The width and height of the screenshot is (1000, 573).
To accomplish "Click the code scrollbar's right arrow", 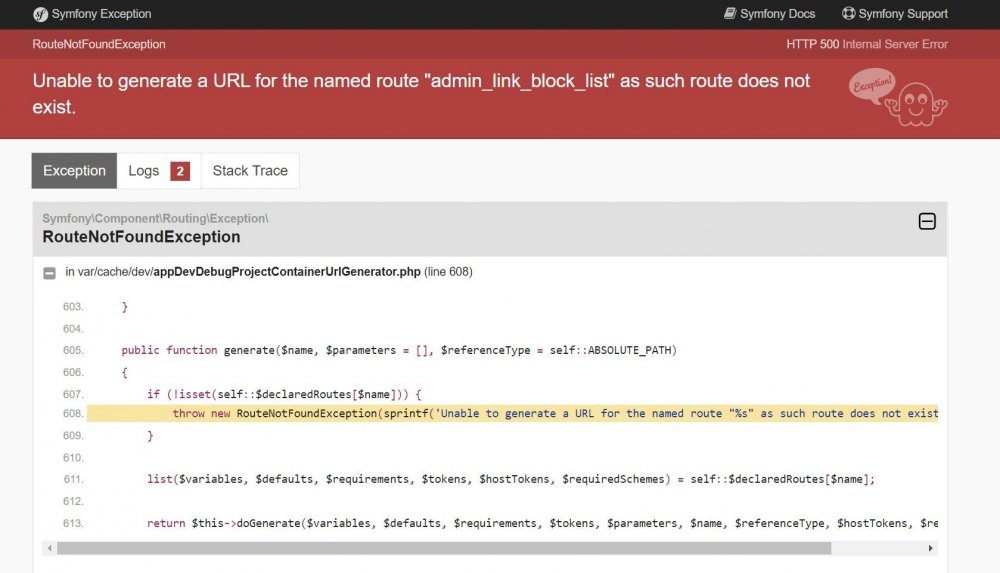I will (931, 548).
